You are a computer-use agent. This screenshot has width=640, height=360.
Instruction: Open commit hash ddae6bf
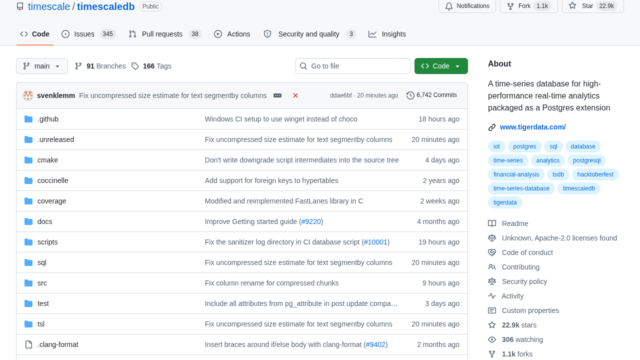tap(340, 96)
